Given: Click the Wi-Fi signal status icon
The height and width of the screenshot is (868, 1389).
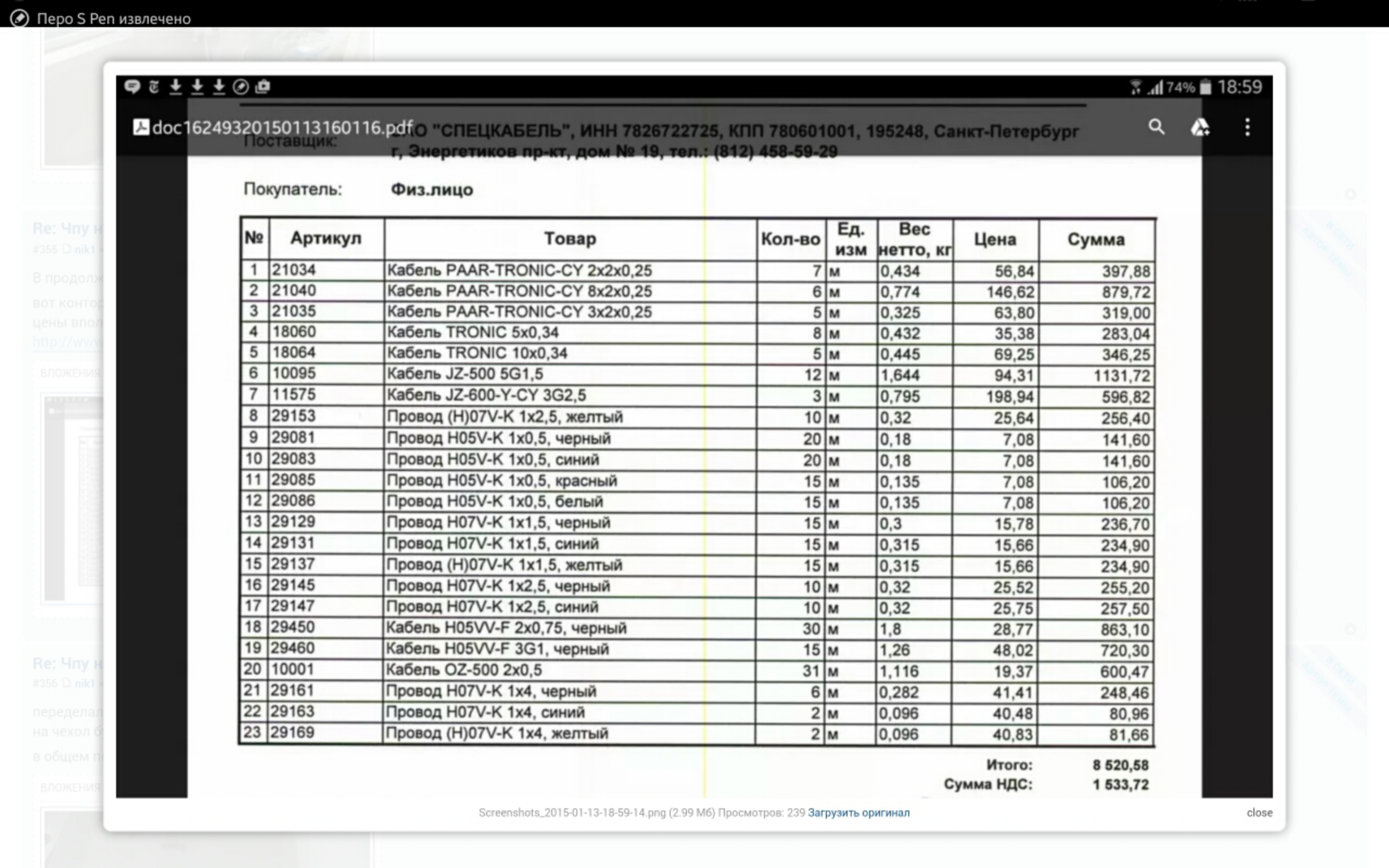Looking at the screenshot, I should (1135, 87).
